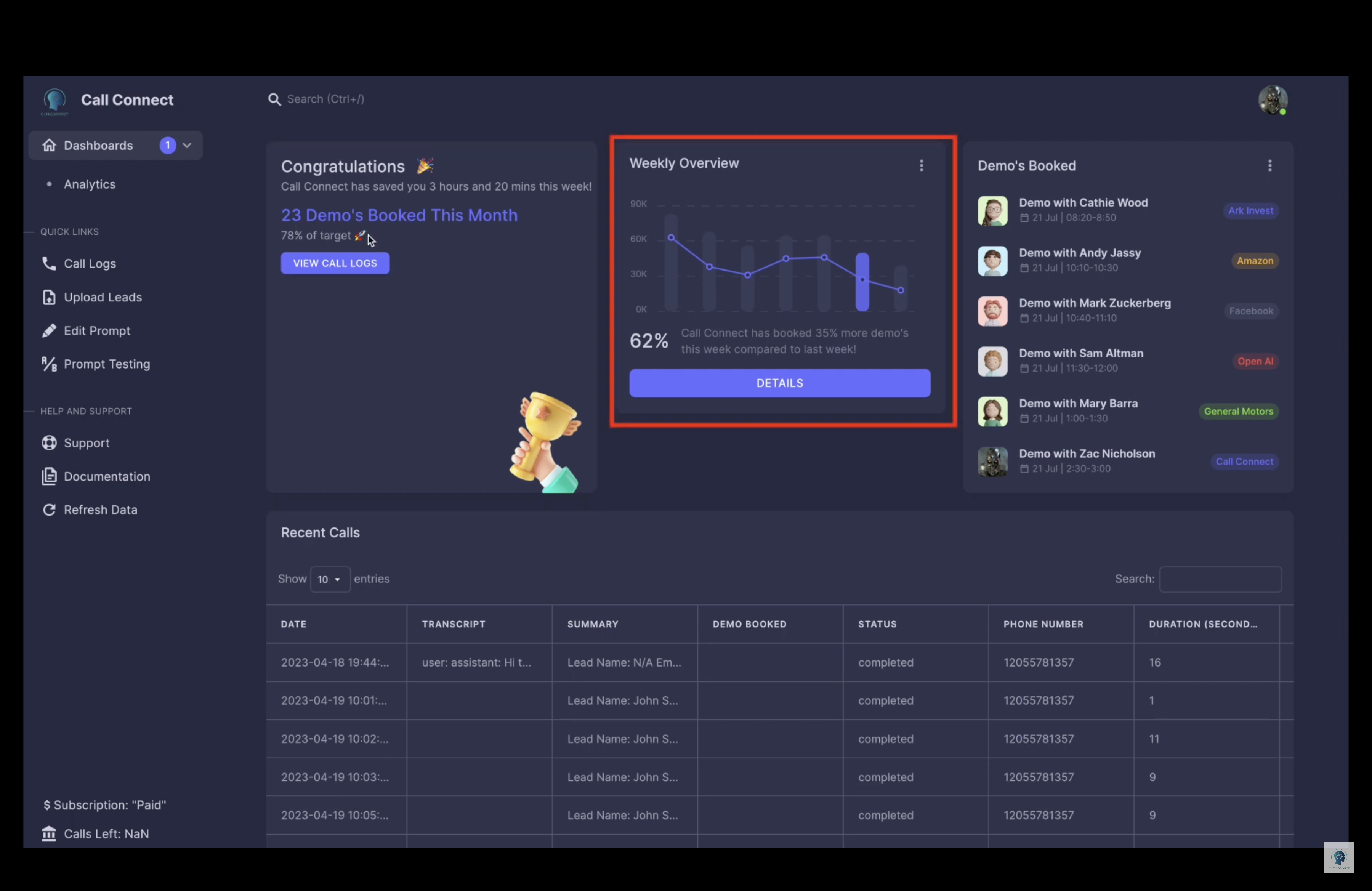This screenshot has width=1372, height=891.
Task: Click the VIEW CALL LOGS button
Action: pos(335,263)
